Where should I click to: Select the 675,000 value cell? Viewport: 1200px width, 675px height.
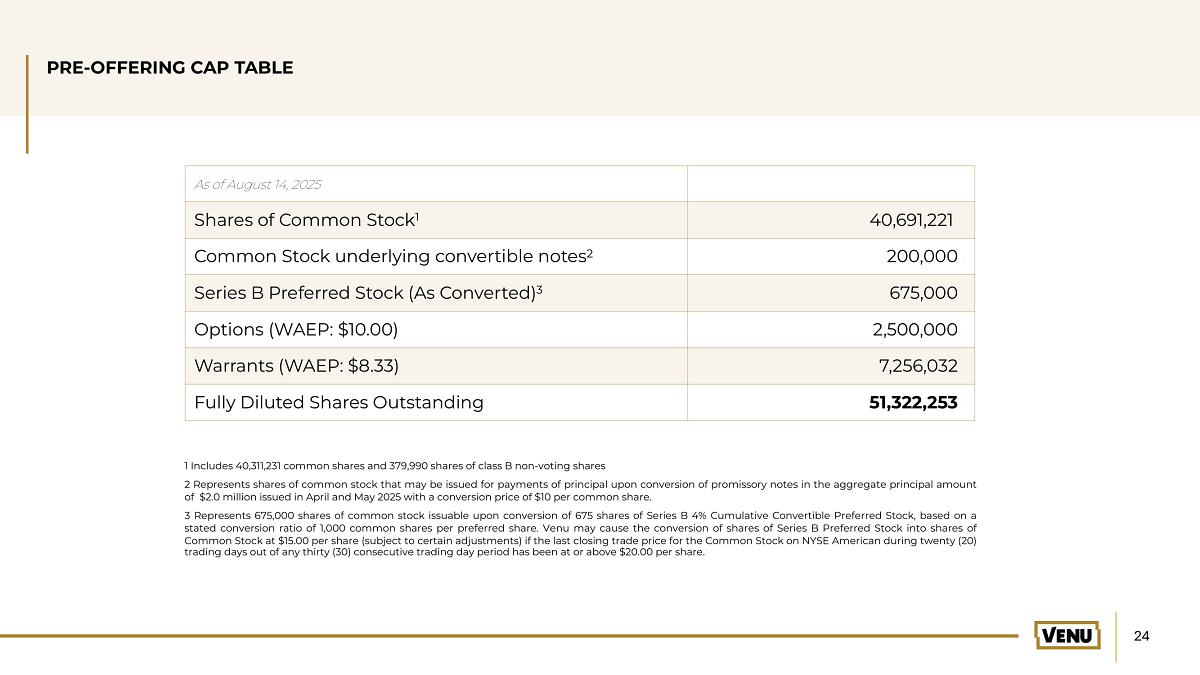coord(831,293)
